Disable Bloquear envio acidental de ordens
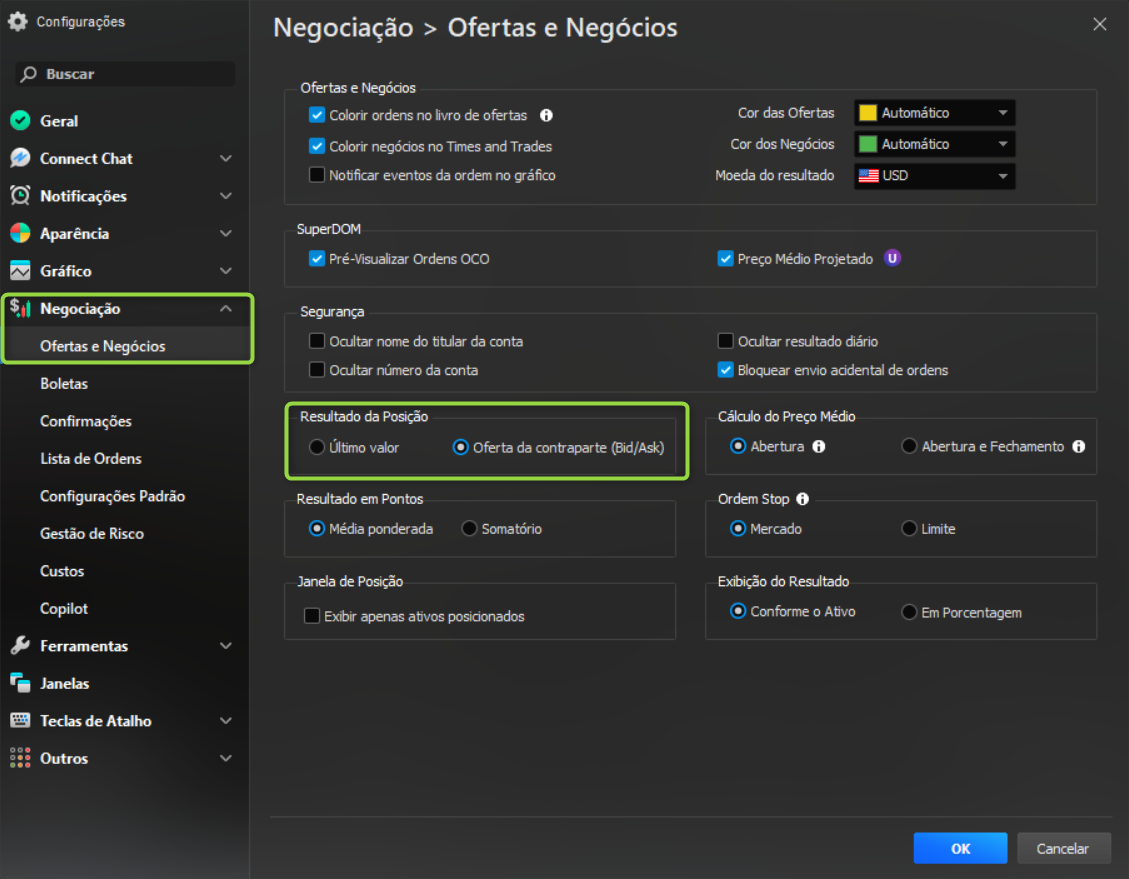Image resolution: width=1129 pixels, height=879 pixels. pos(726,370)
